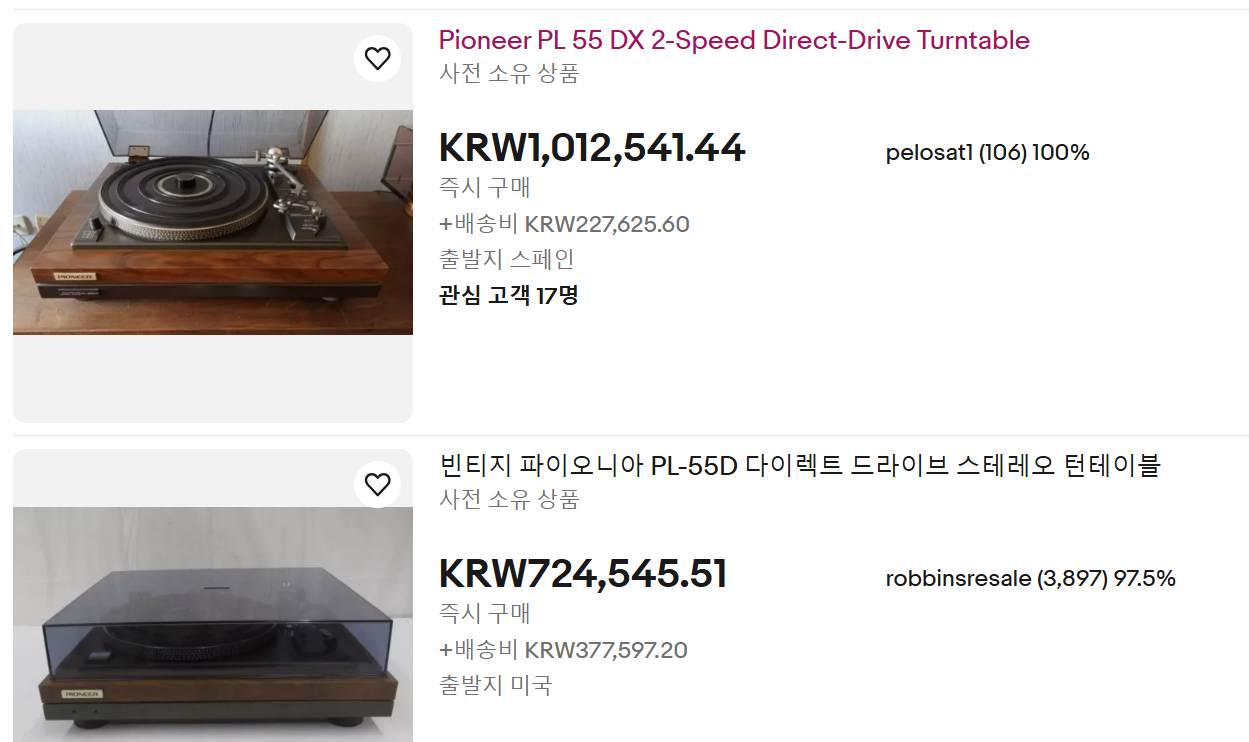Click 사전 소유 상품 under Pioneer PL 55 DX
1249x742 pixels.
509,74
